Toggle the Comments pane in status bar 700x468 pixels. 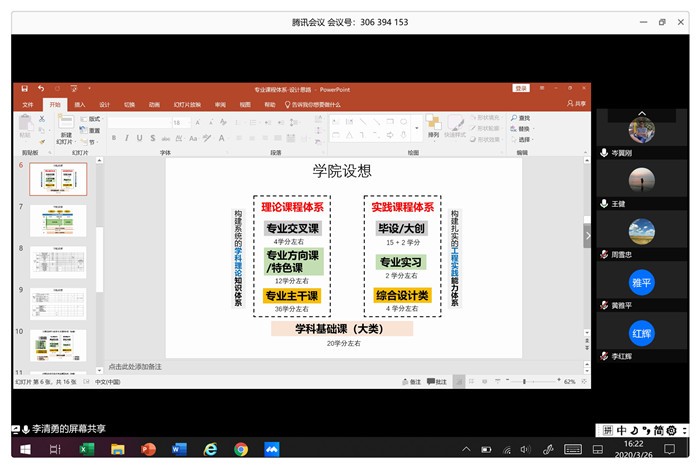point(438,382)
